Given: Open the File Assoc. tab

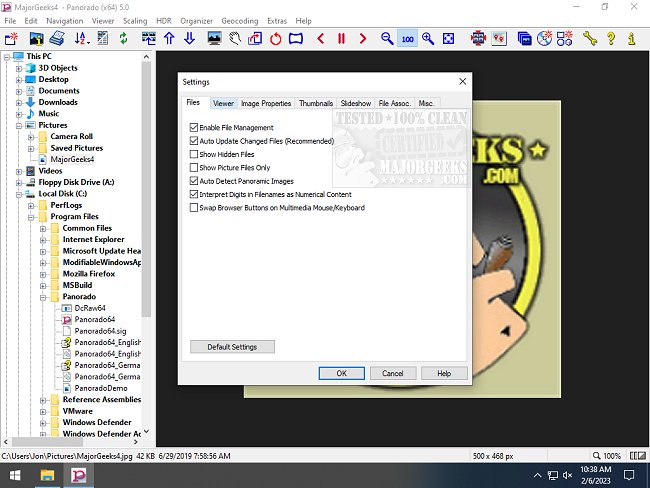Looking at the screenshot, I should pos(395,103).
